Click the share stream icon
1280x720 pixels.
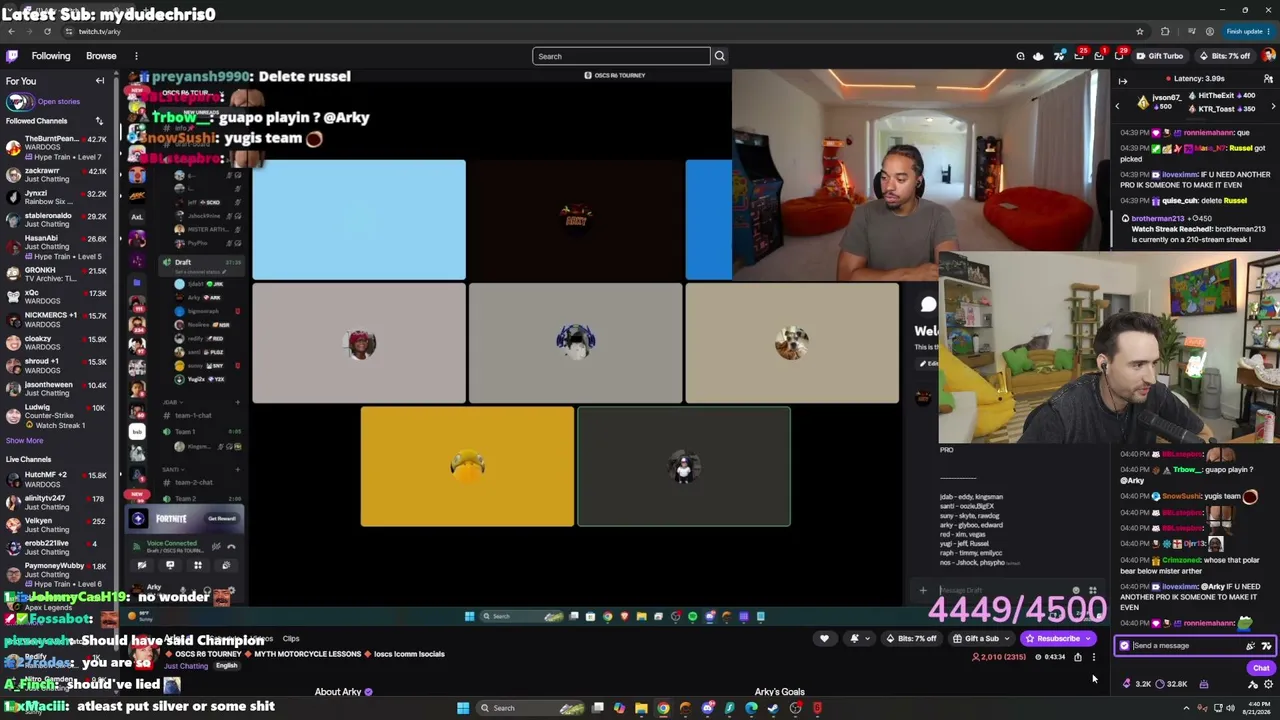1078,657
